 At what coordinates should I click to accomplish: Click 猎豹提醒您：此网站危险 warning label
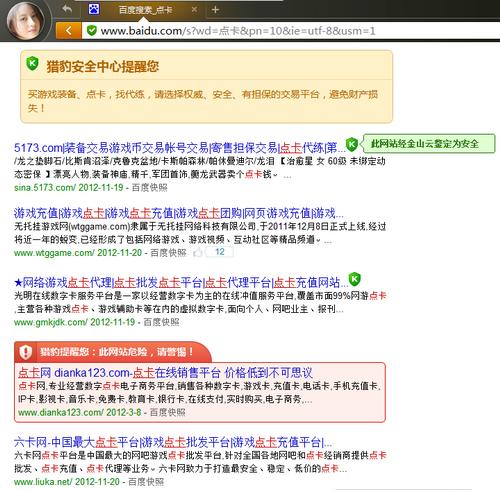[117, 352]
